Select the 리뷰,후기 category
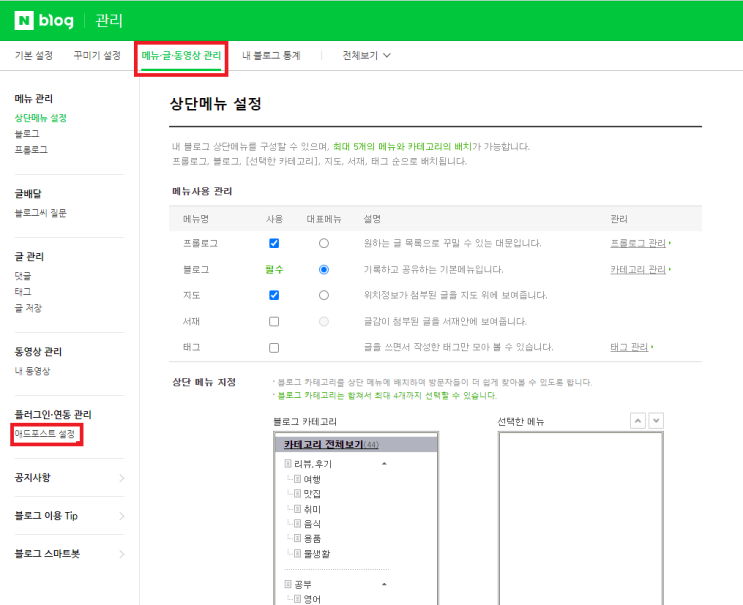This screenshot has width=743, height=605. (x=313, y=464)
